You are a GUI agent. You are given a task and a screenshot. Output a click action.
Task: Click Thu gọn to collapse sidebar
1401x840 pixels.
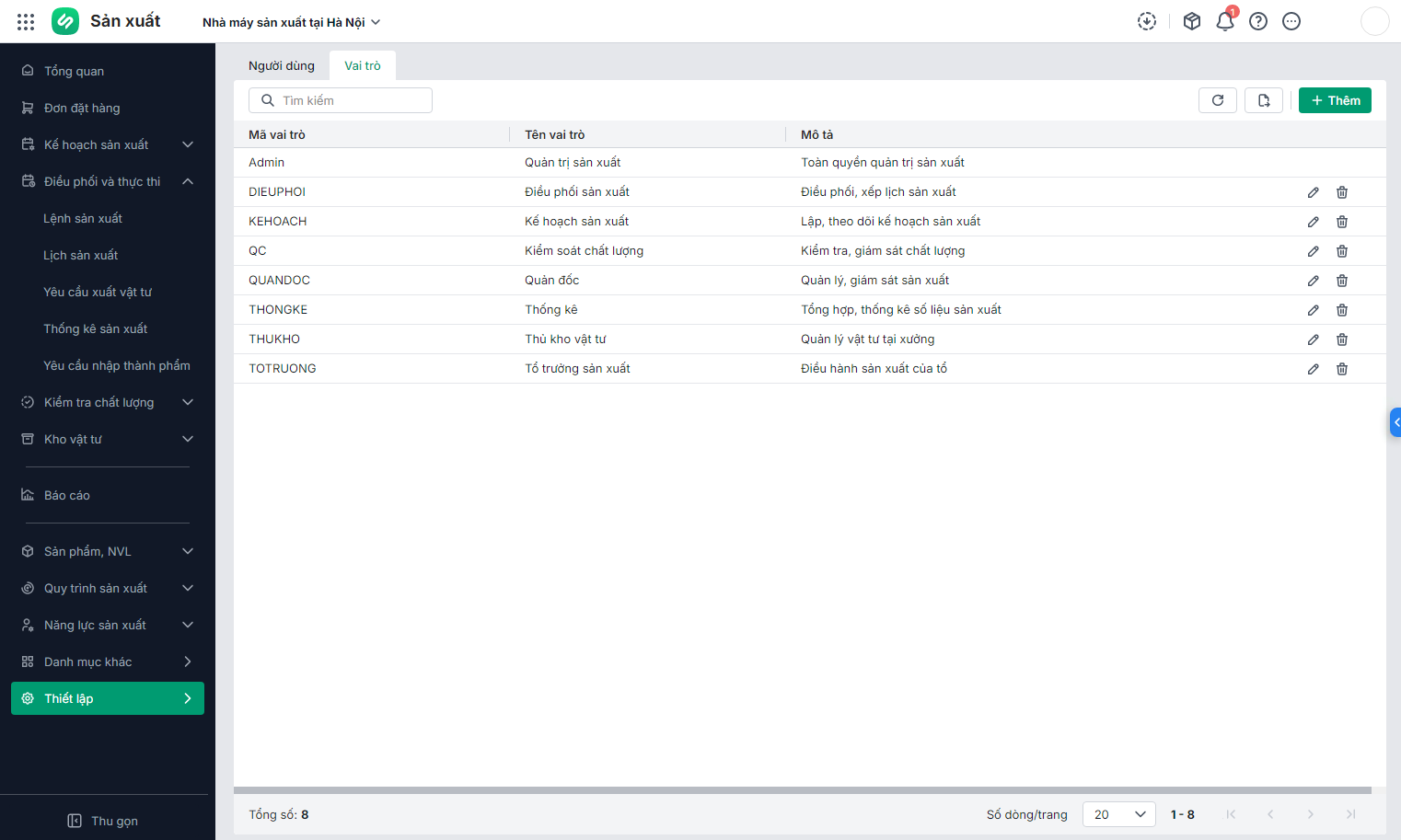coord(103,821)
